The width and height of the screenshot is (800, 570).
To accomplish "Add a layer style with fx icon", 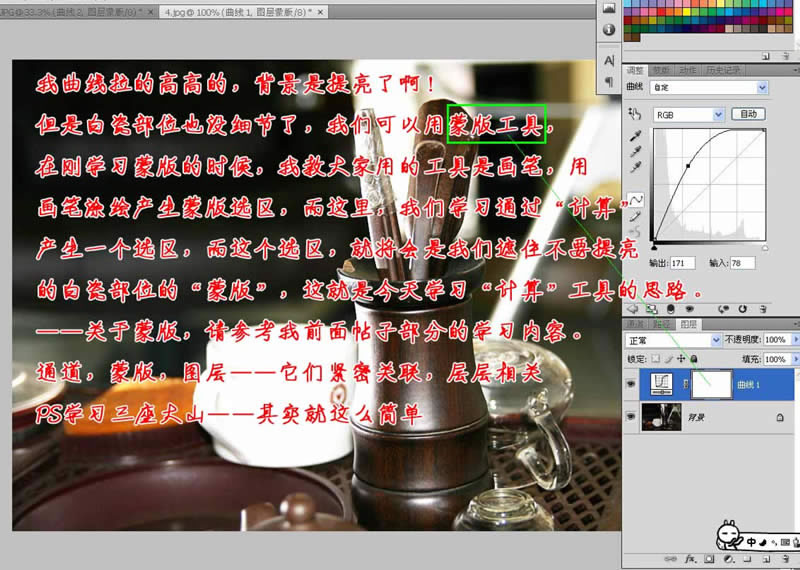I will [x=690, y=559].
